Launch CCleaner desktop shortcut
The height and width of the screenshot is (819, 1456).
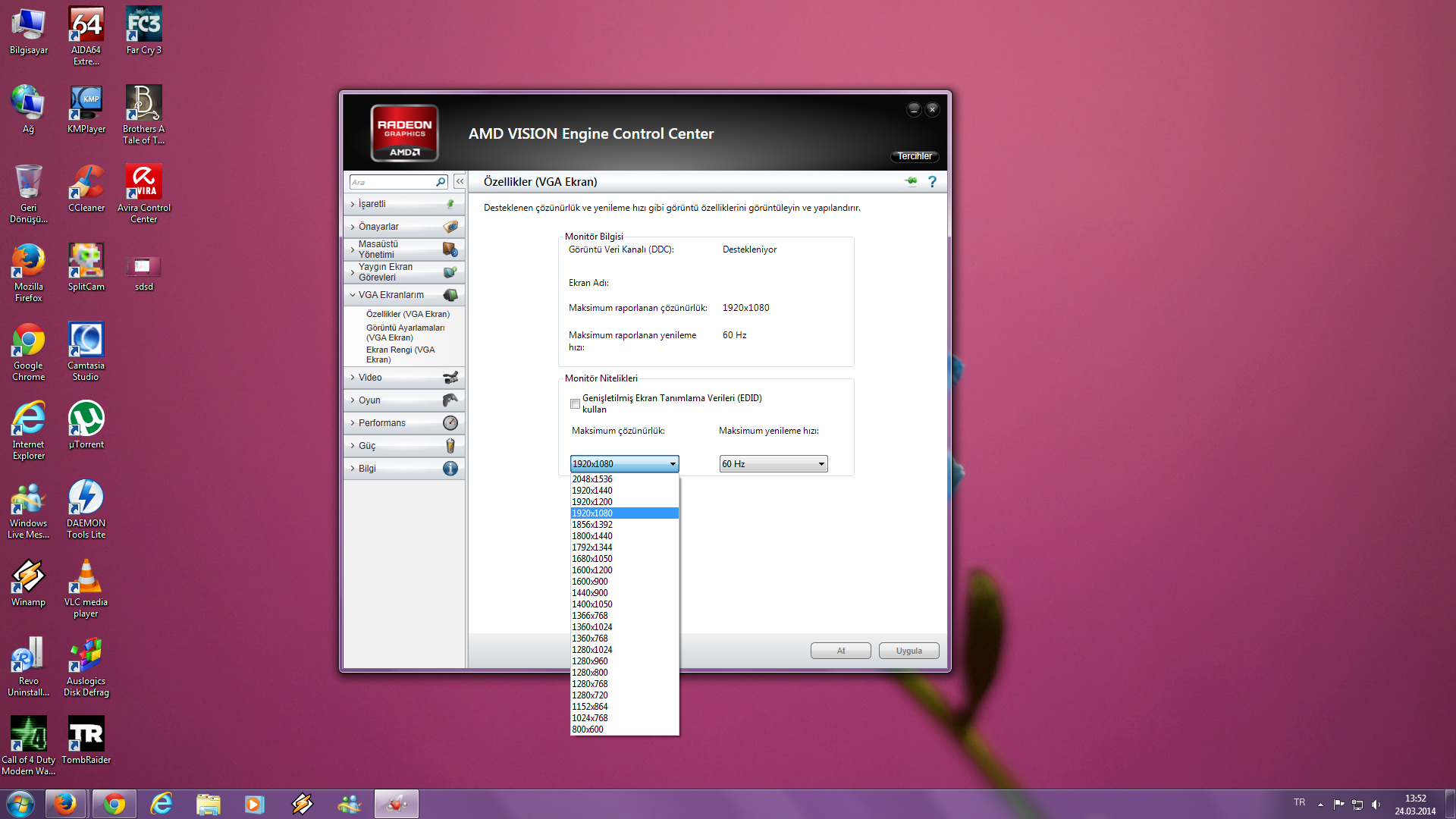86,189
